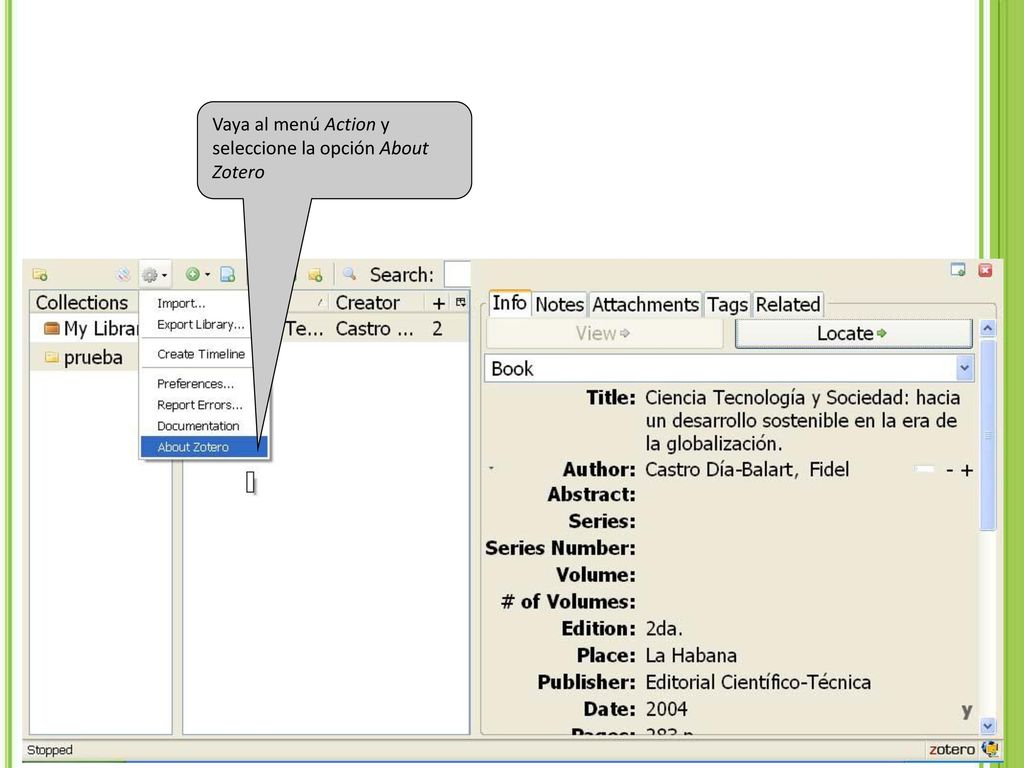Switch to the Notes tab
The image size is (1024, 768).
(560, 304)
